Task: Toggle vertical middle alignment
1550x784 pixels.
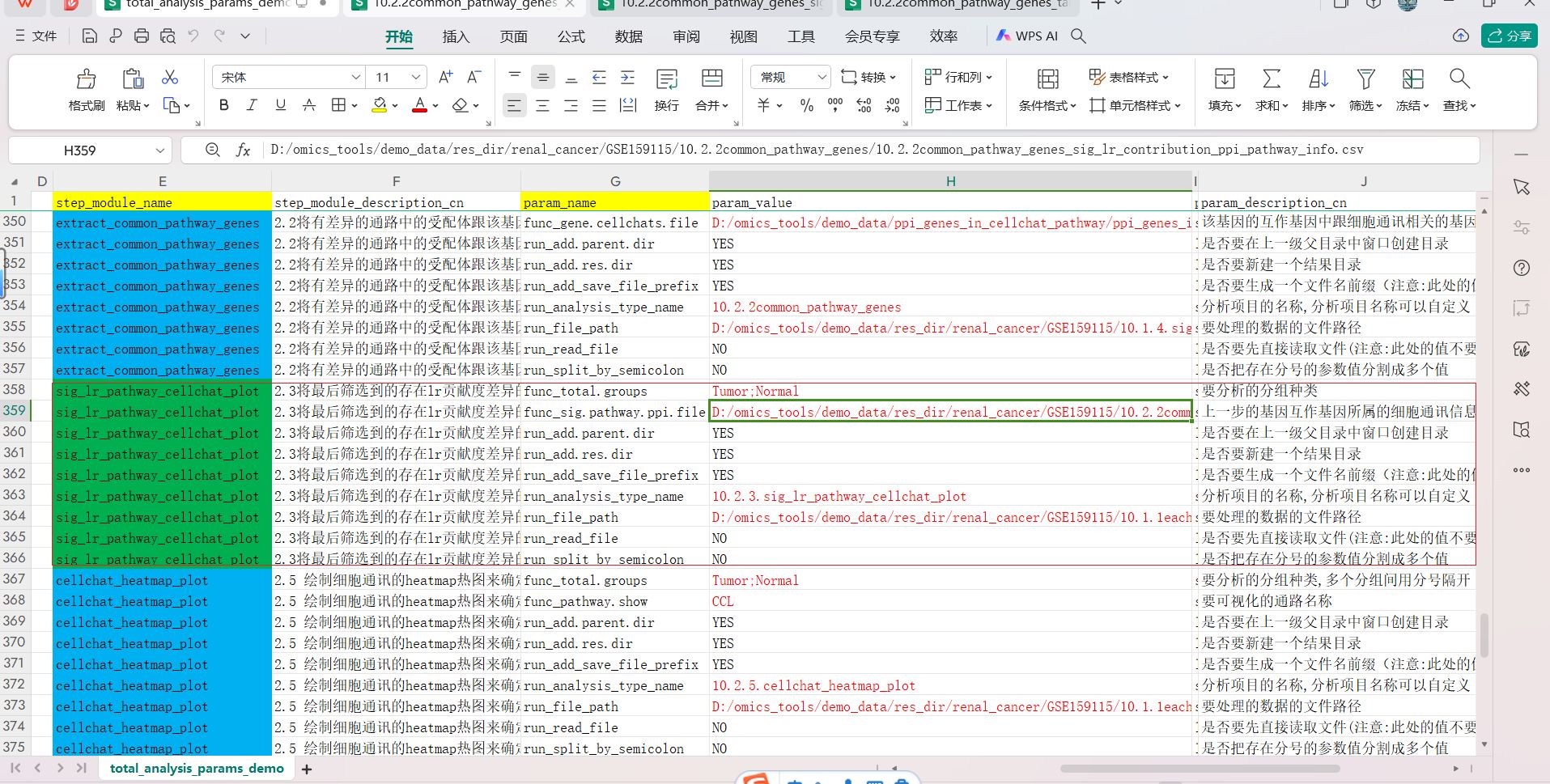Action: pyautogui.click(x=543, y=77)
